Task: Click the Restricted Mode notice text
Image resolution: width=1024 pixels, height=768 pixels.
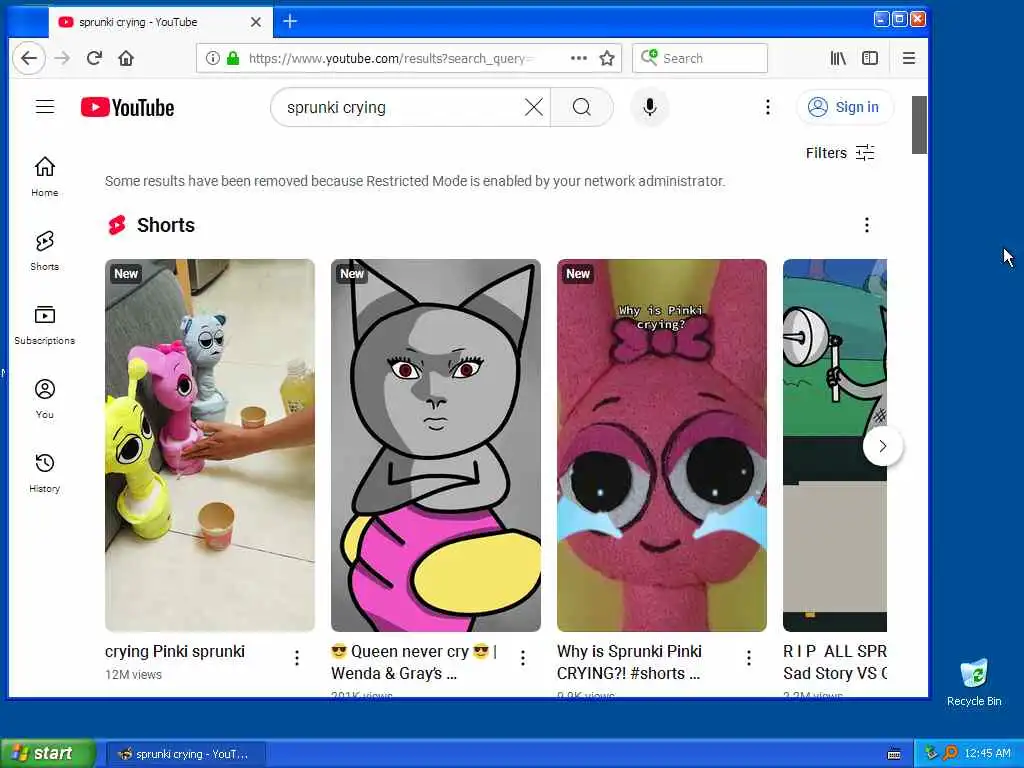Action: click(x=415, y=181)
